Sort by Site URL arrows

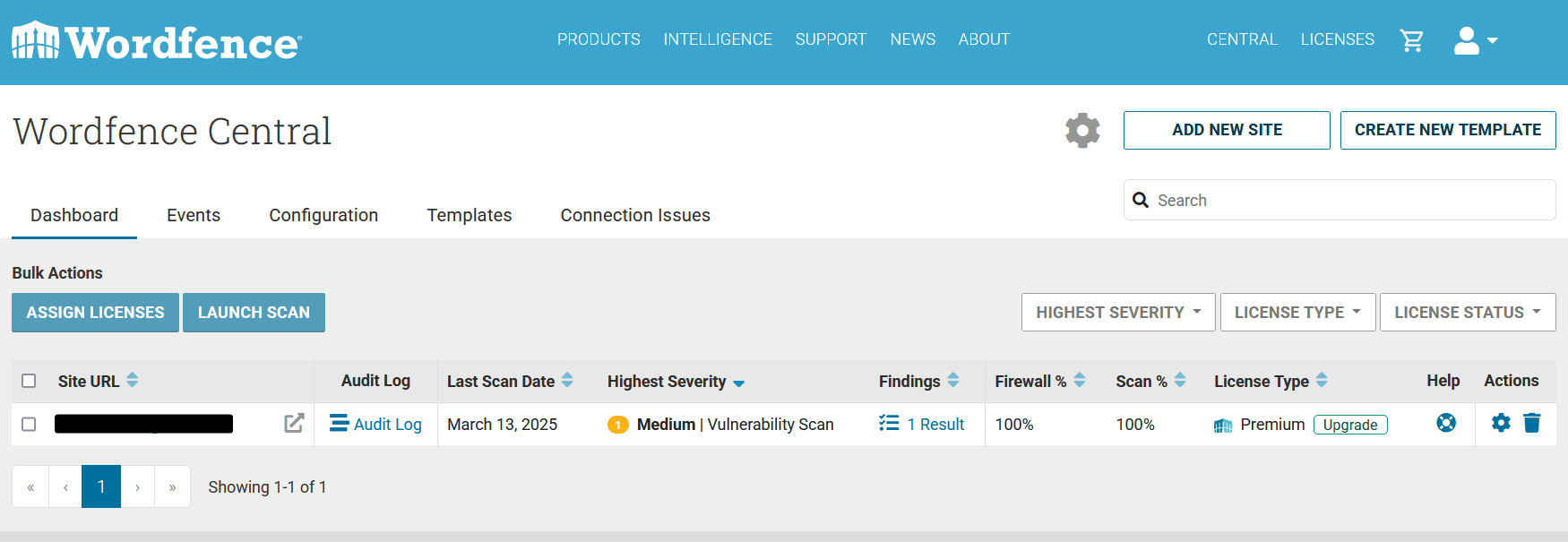pyautogui.click(x=133, y=380)
